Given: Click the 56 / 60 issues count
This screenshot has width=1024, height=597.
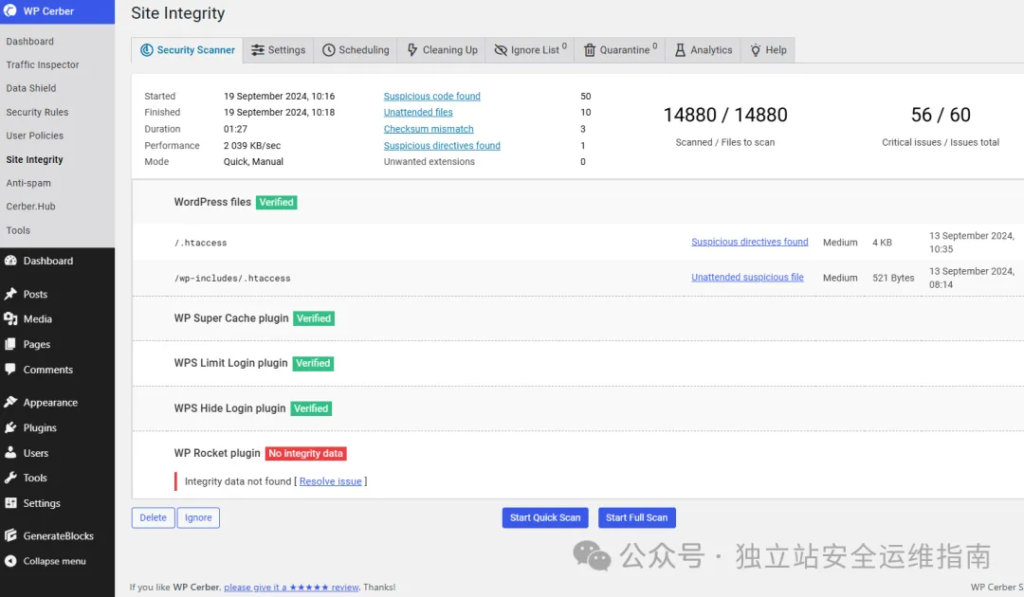Looking at the screenshot, I should tap(940, 115).
